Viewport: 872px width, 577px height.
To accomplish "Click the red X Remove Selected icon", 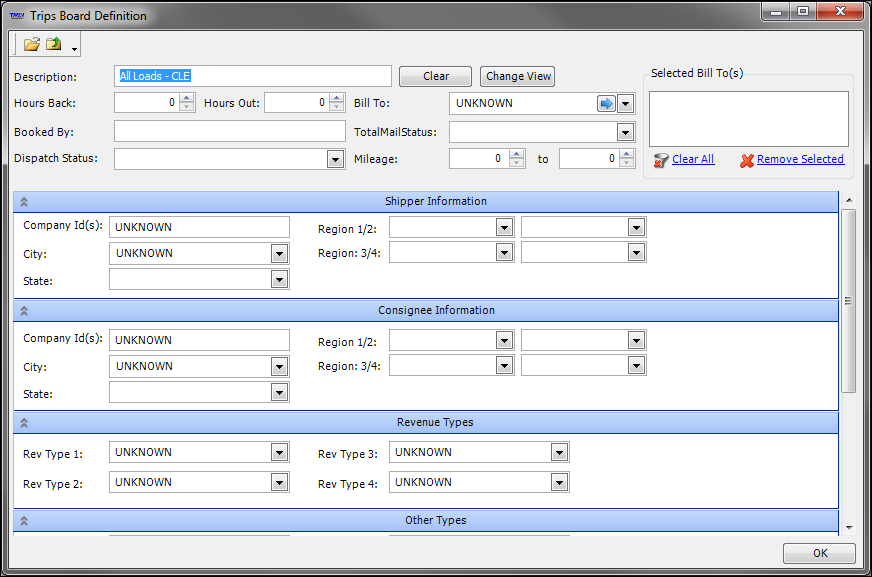I will pyautogui.click(x=747, y=160).
